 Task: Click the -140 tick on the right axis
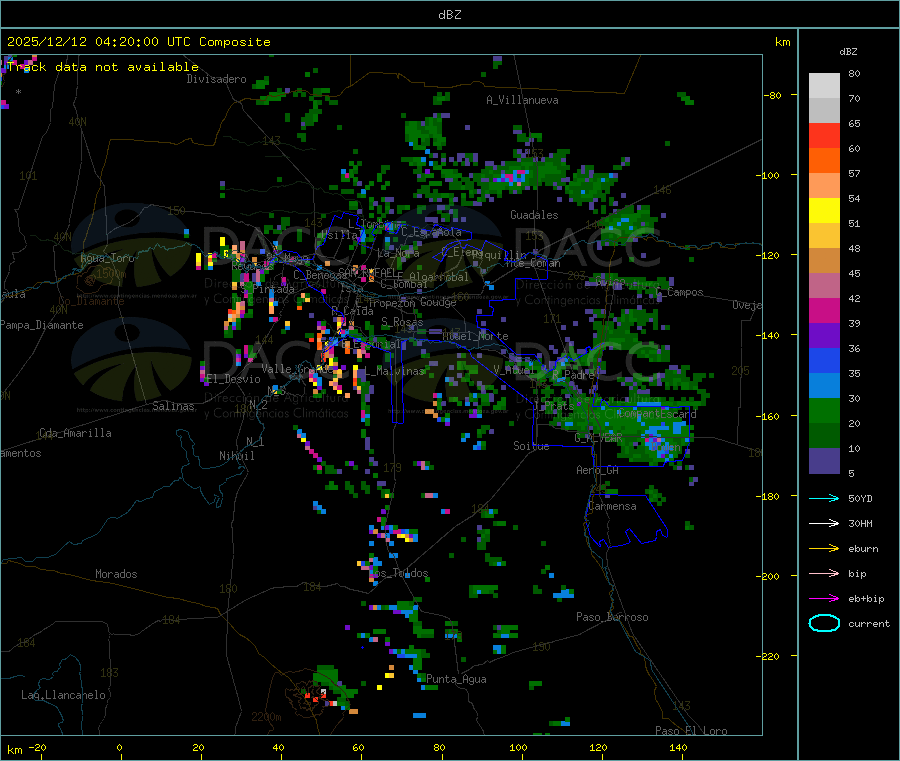coord(770,335)
